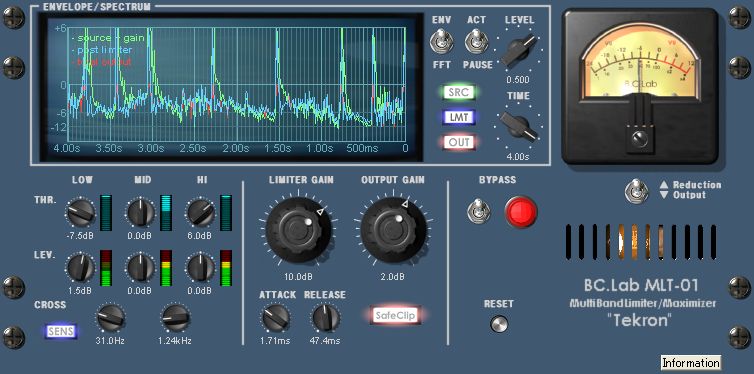754x374 pixels.
Task: Click the MID threshold knob
Action: click(141, 213)
